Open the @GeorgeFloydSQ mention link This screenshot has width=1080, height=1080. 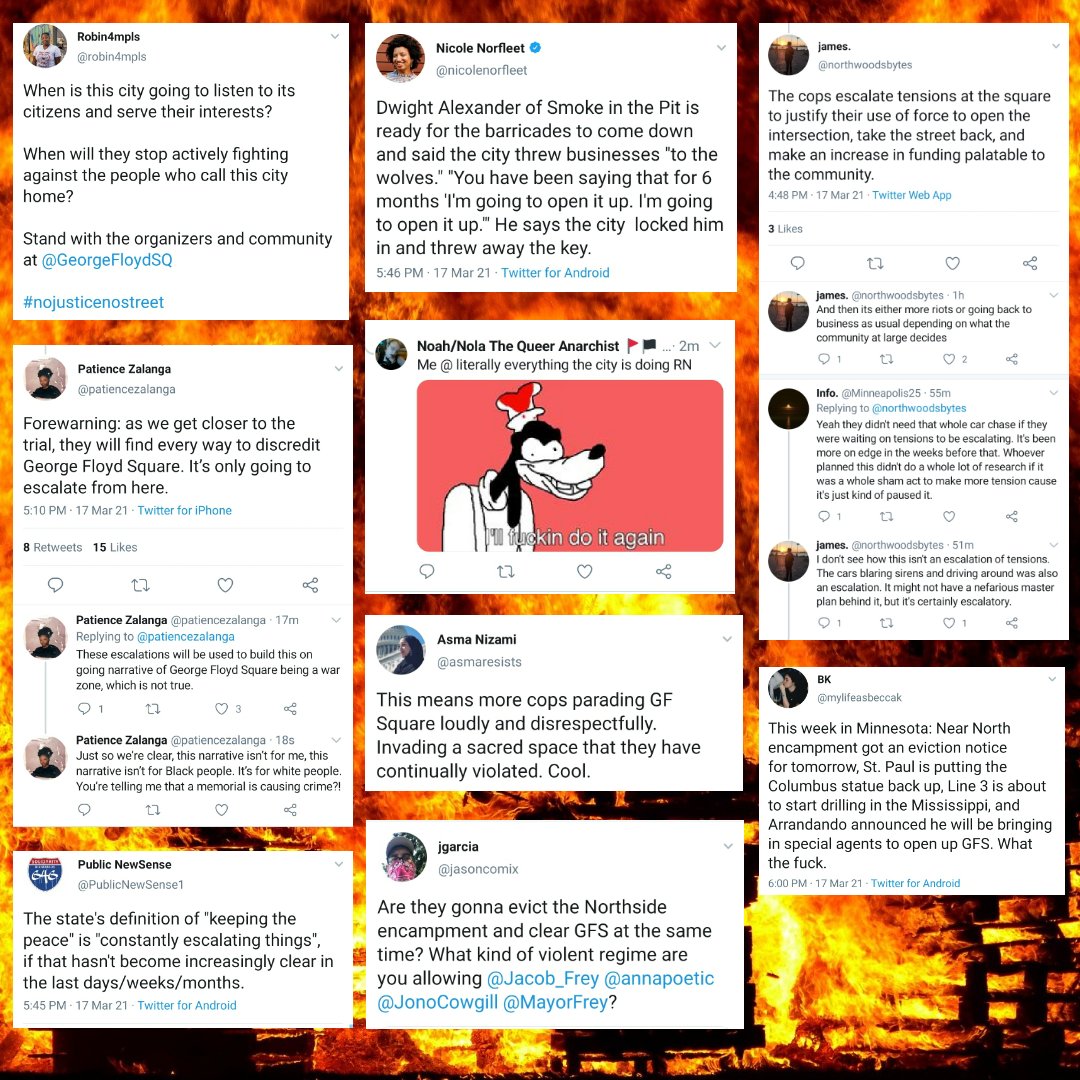coord(107,260)
